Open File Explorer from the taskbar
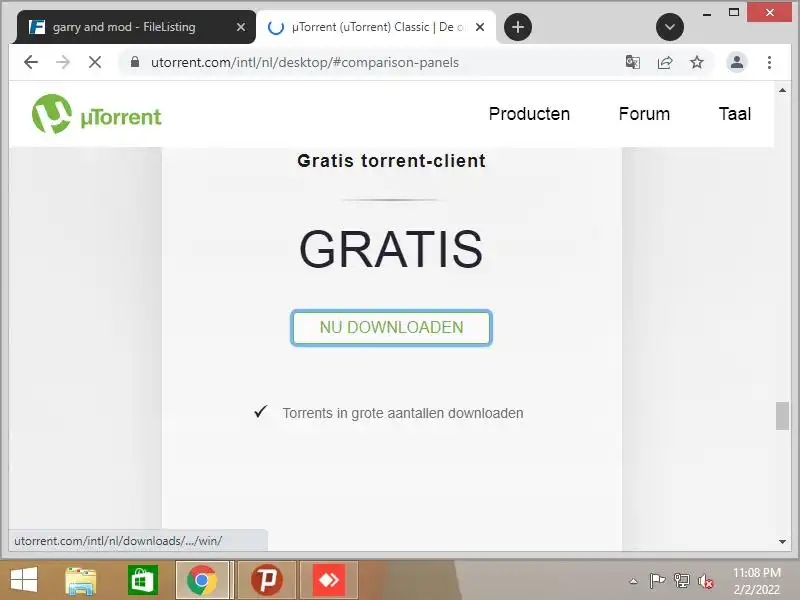The width and height of the screenshot is (800, 600). click(81, 580)
